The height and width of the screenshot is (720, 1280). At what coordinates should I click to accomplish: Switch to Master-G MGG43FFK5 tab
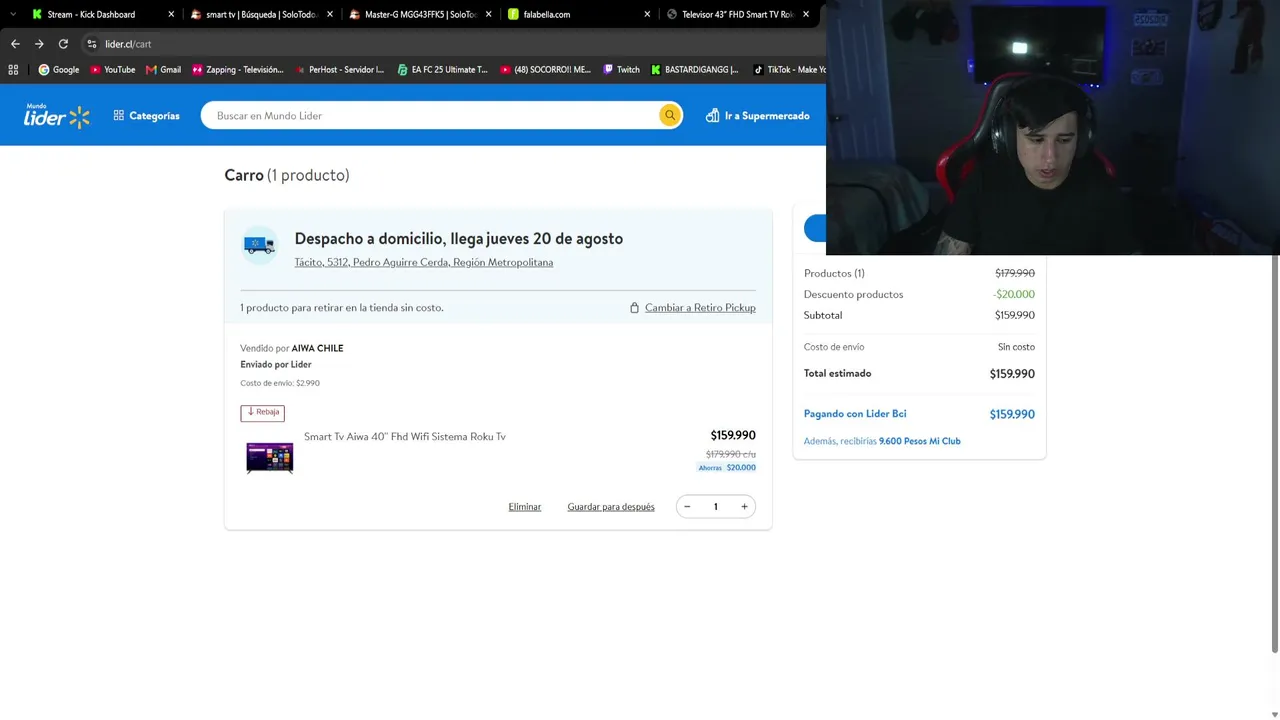[x=420, y=15]
